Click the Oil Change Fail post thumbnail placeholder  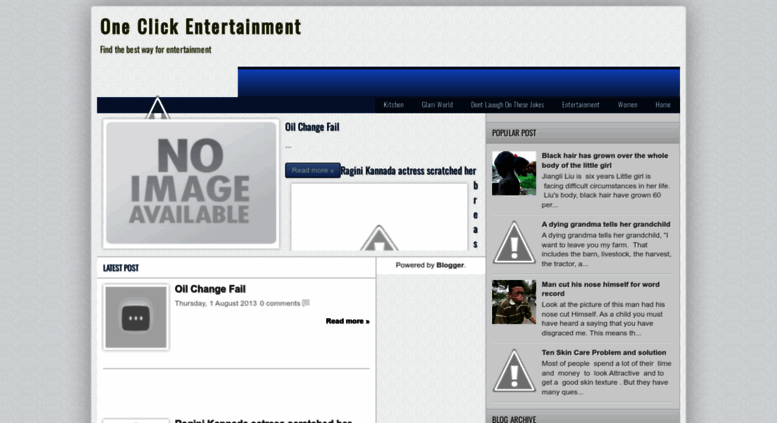[136, 317]
